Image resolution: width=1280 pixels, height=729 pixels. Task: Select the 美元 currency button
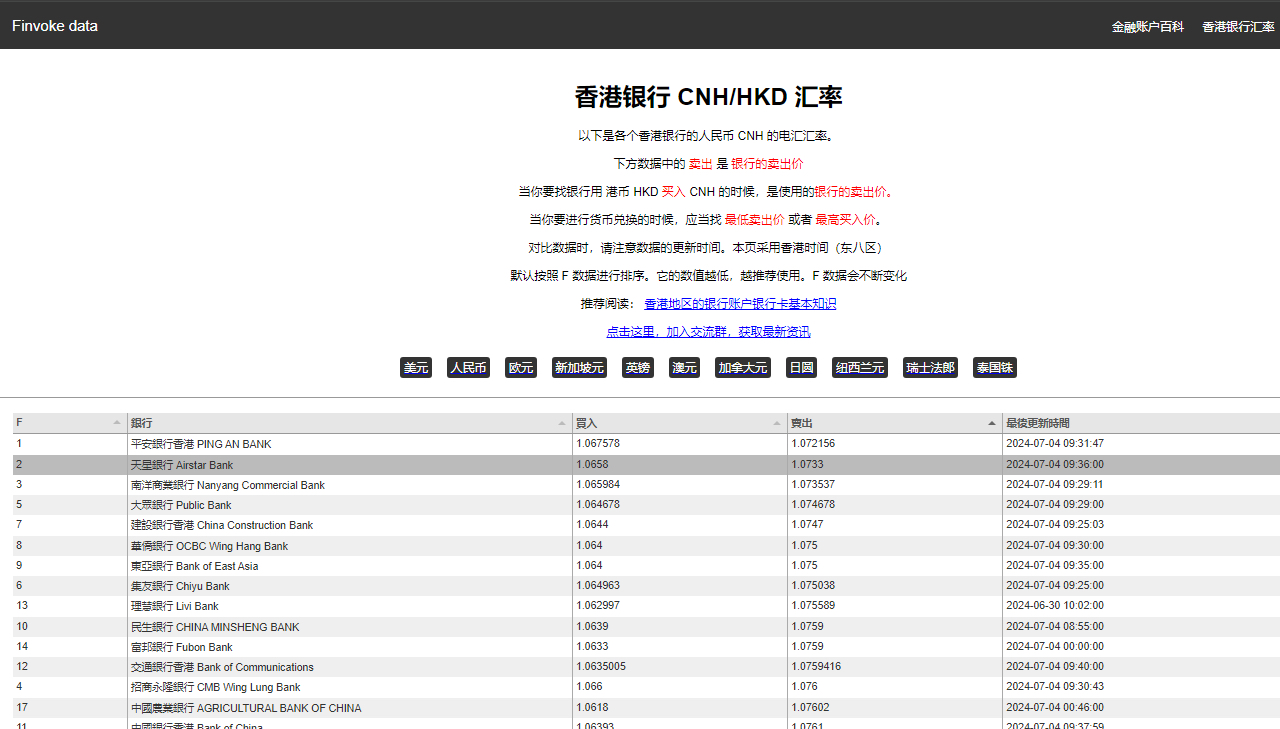tap(416, 368)
